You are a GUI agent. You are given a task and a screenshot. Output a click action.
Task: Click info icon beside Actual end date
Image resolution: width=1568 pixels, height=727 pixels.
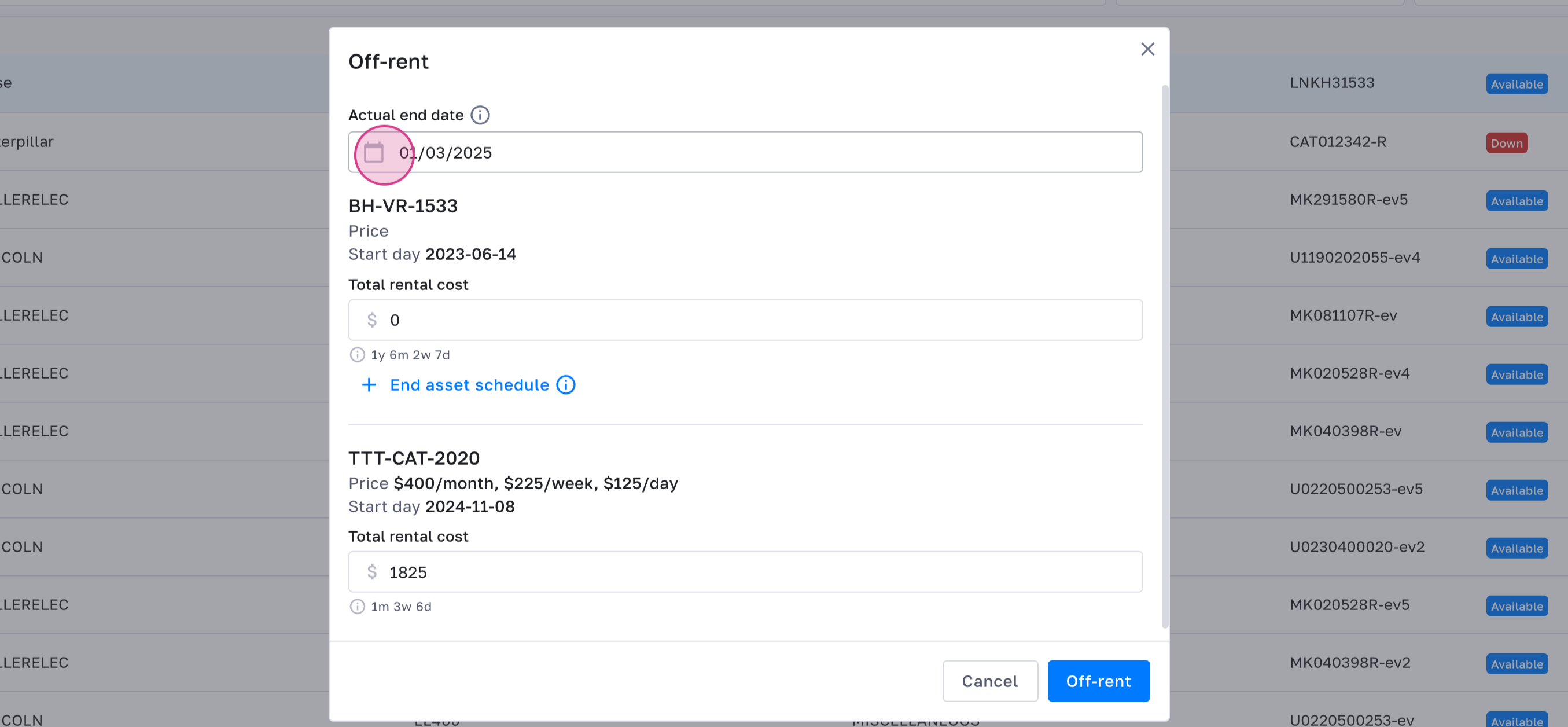click(480, 115)
